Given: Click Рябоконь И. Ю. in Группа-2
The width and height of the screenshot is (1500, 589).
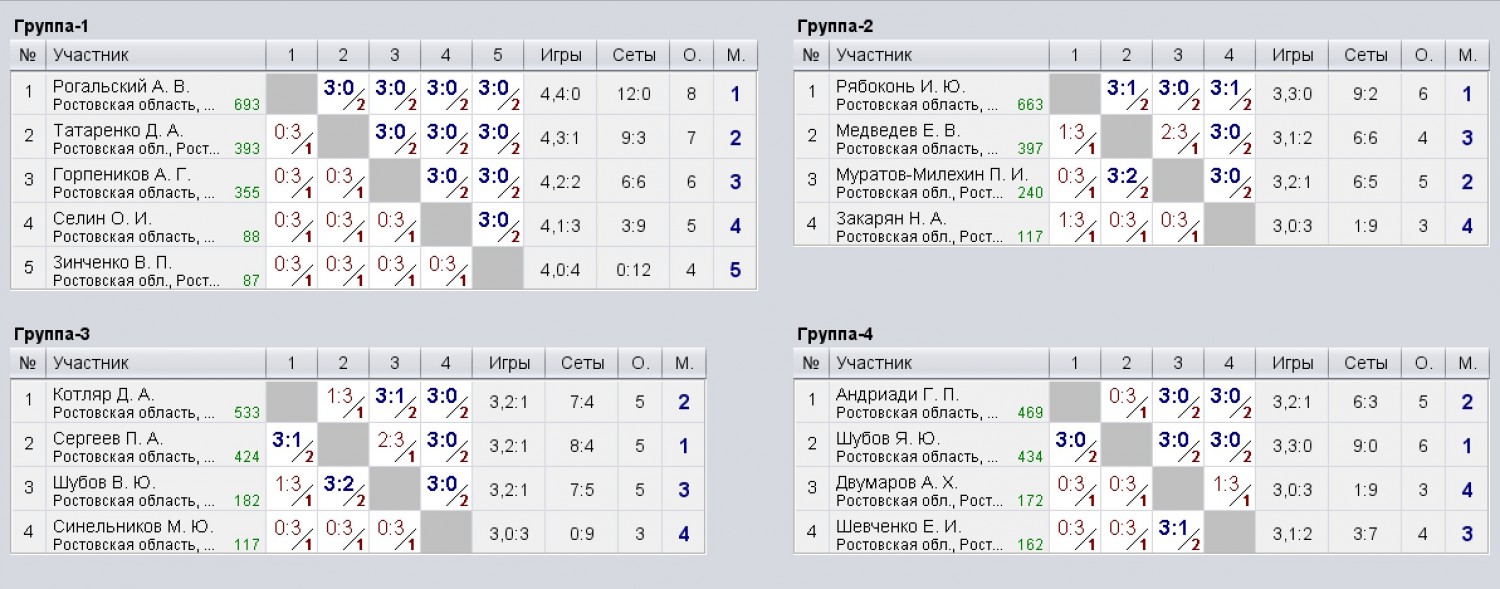Looking at the screenshot, I should [899, 86].
